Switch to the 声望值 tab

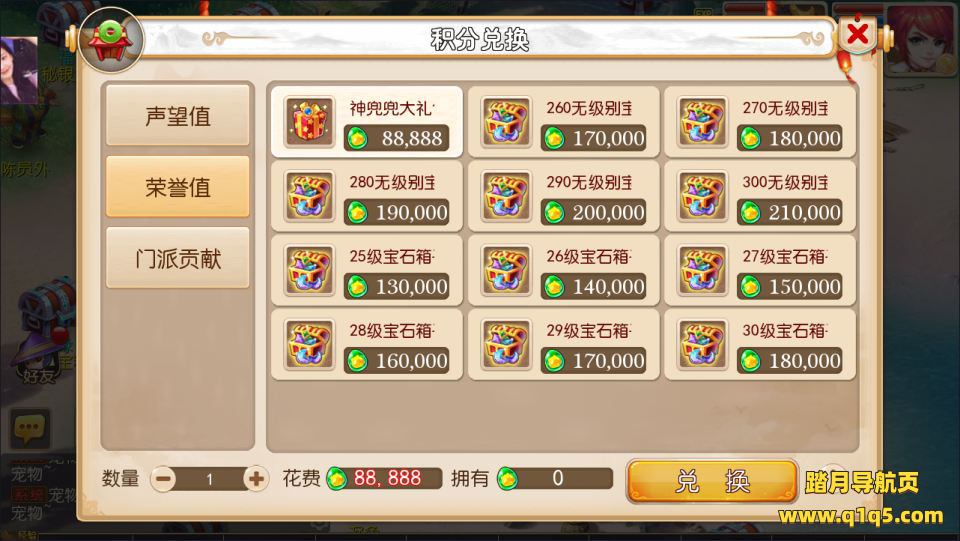(178, 115)
